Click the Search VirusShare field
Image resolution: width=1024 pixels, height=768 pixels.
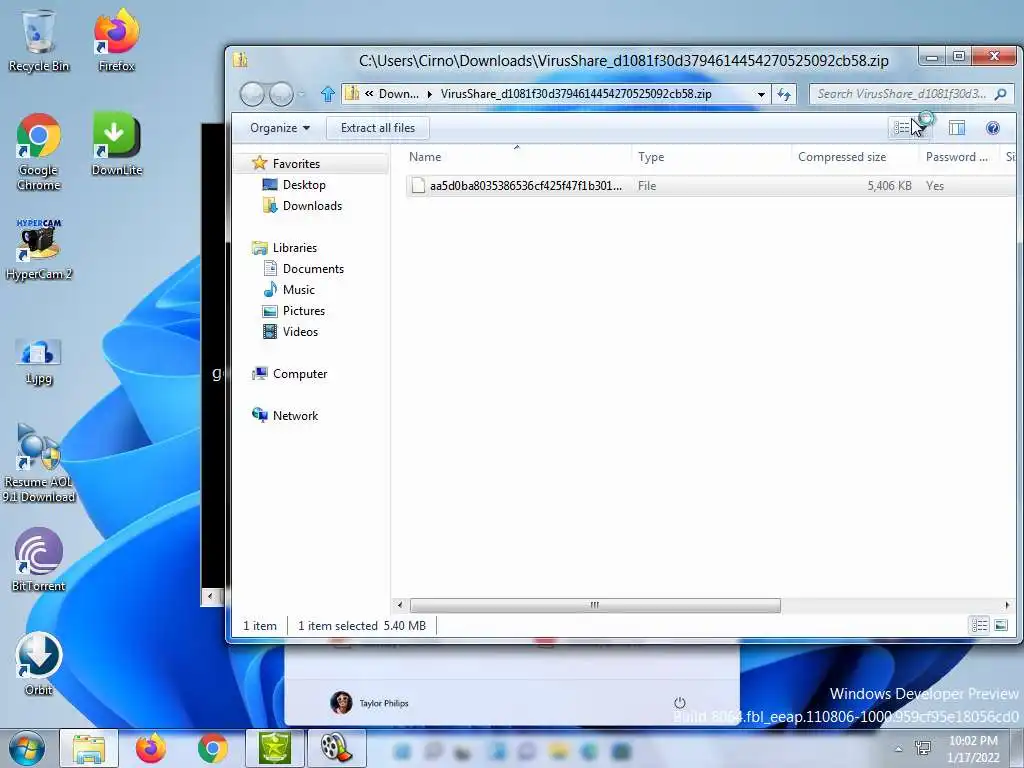click(x=911, y=94)
